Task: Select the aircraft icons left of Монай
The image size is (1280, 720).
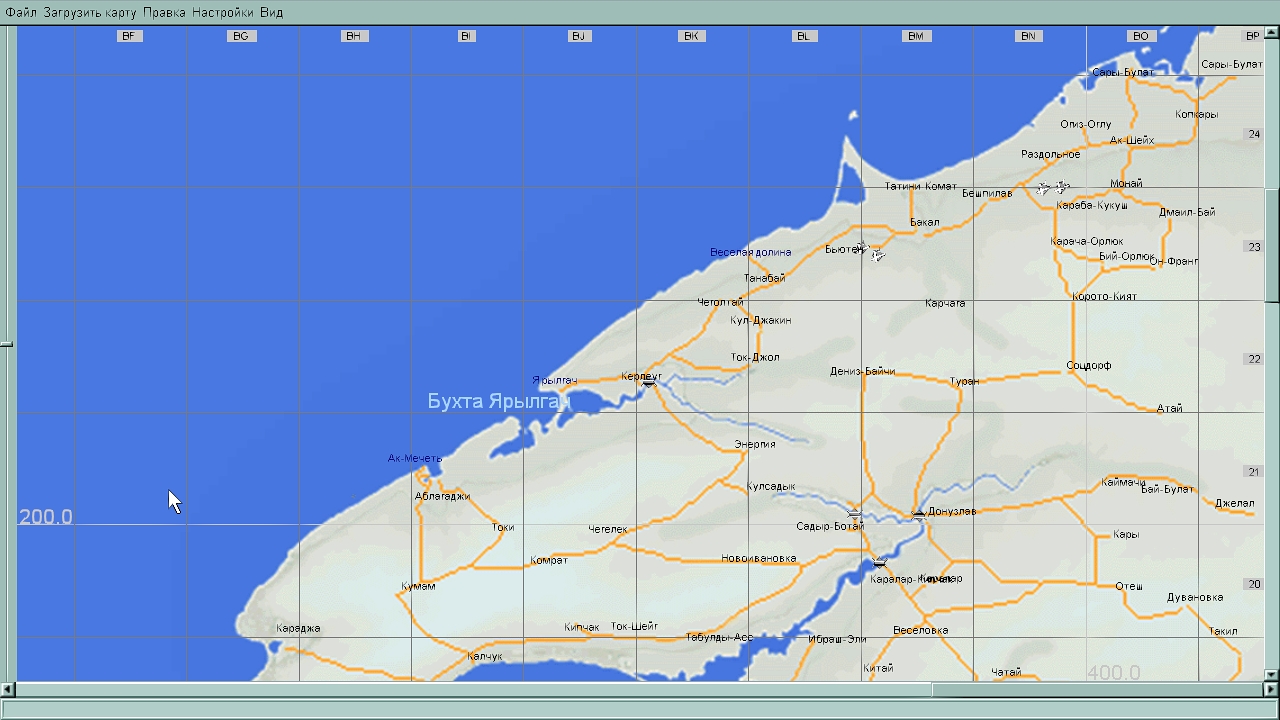Action: tap(1053, 187)
